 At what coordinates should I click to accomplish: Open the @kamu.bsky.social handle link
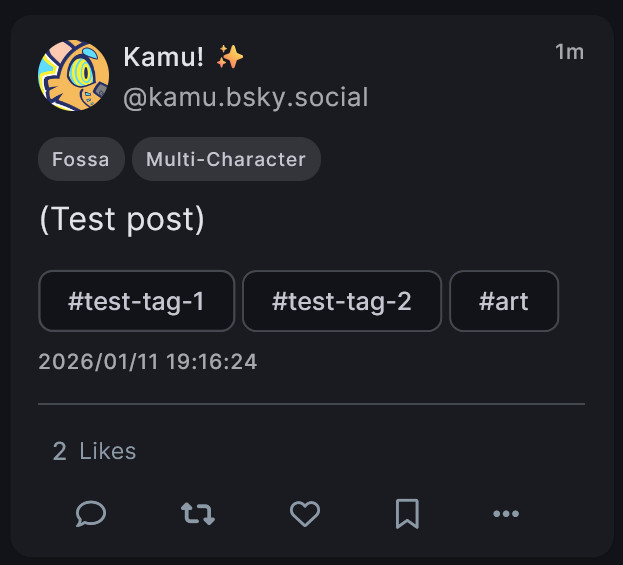pos(245,97)
